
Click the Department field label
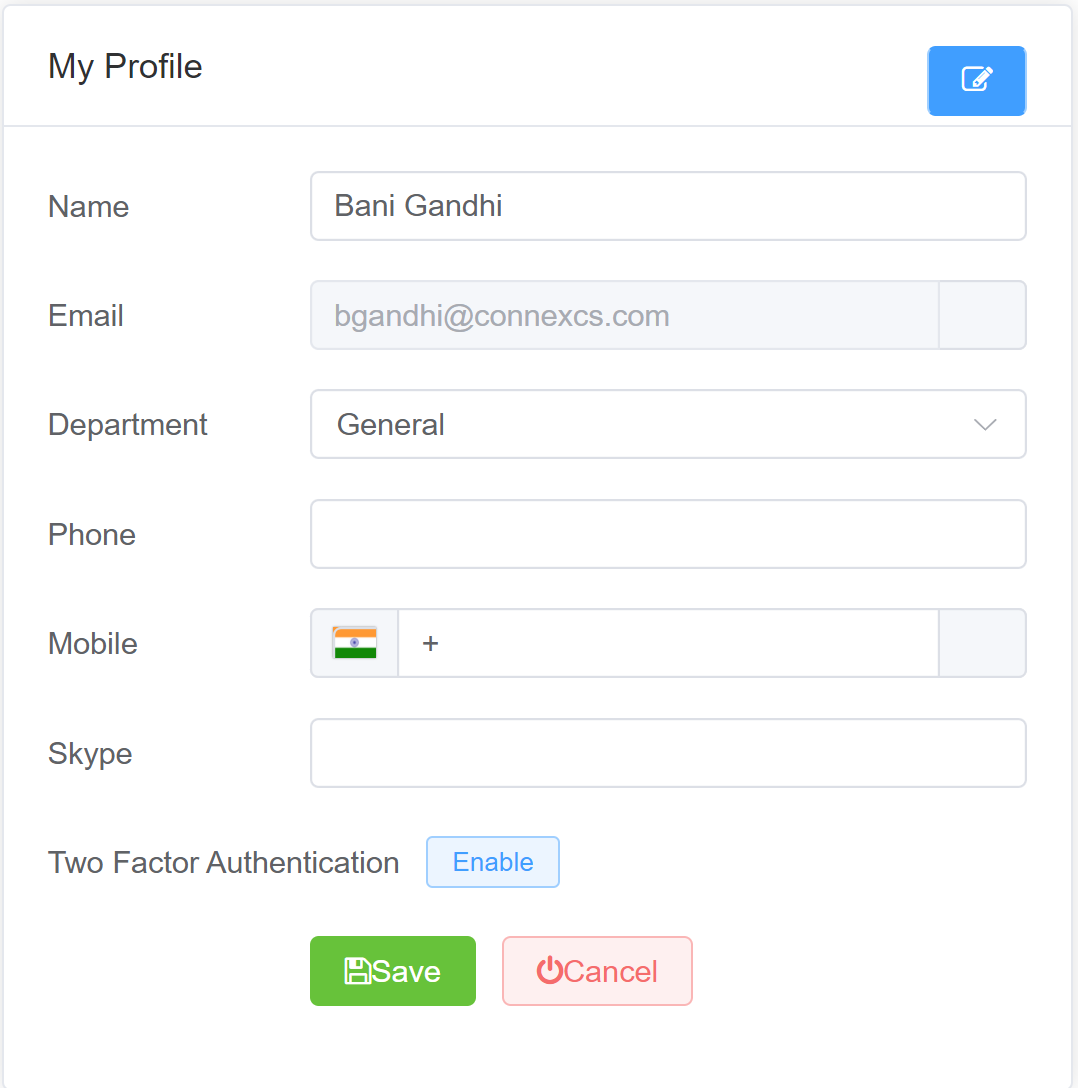[x=128, y=424]
